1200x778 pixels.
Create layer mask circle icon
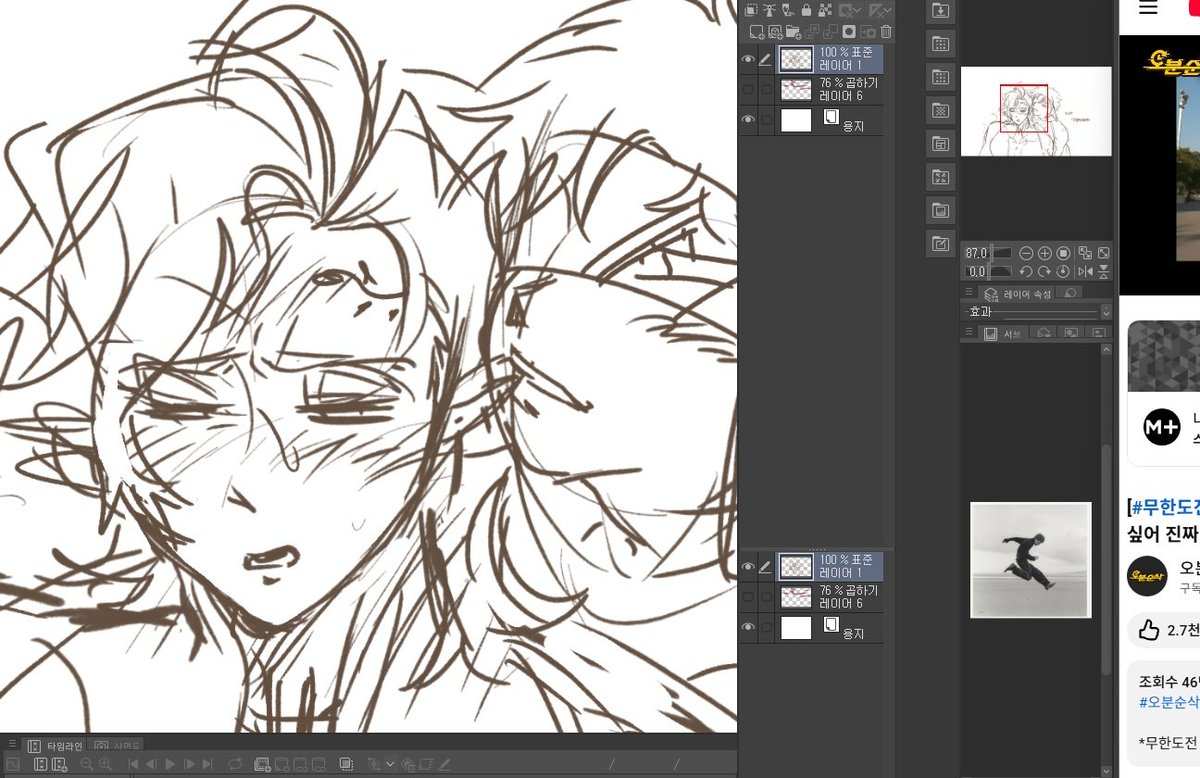pos(849,32)
